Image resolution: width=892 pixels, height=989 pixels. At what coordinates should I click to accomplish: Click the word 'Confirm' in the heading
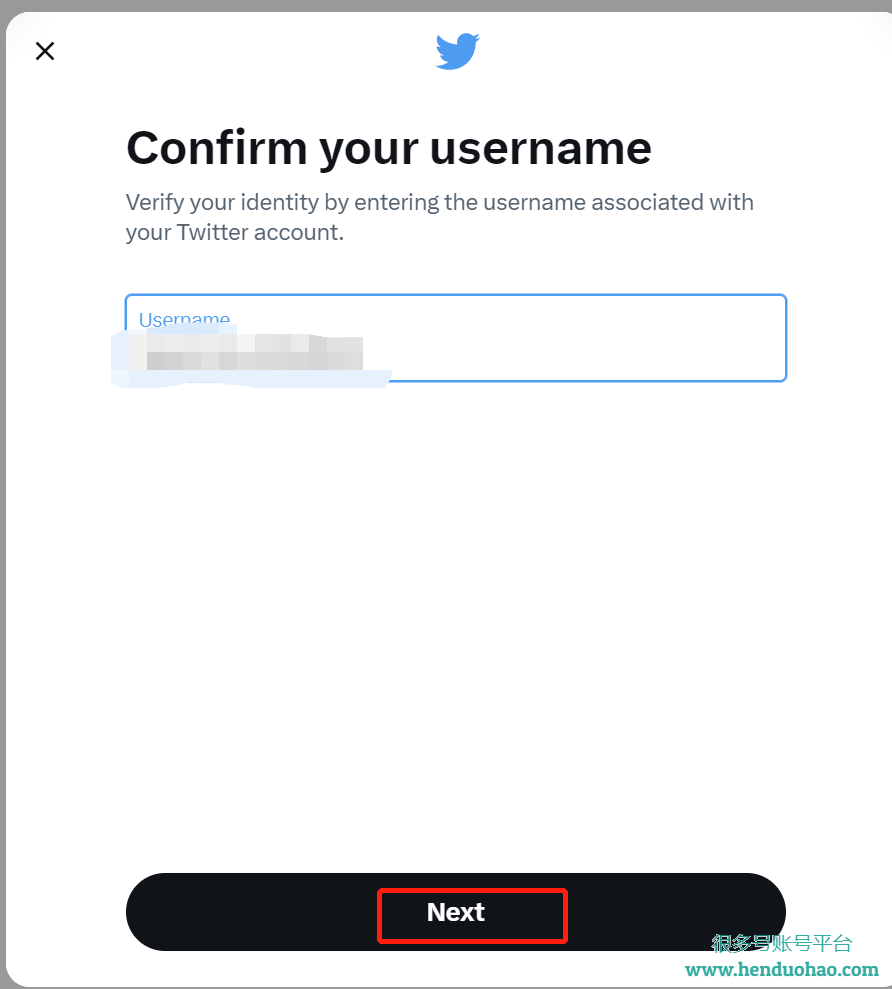pyautogui.click(x=216, y=148)
